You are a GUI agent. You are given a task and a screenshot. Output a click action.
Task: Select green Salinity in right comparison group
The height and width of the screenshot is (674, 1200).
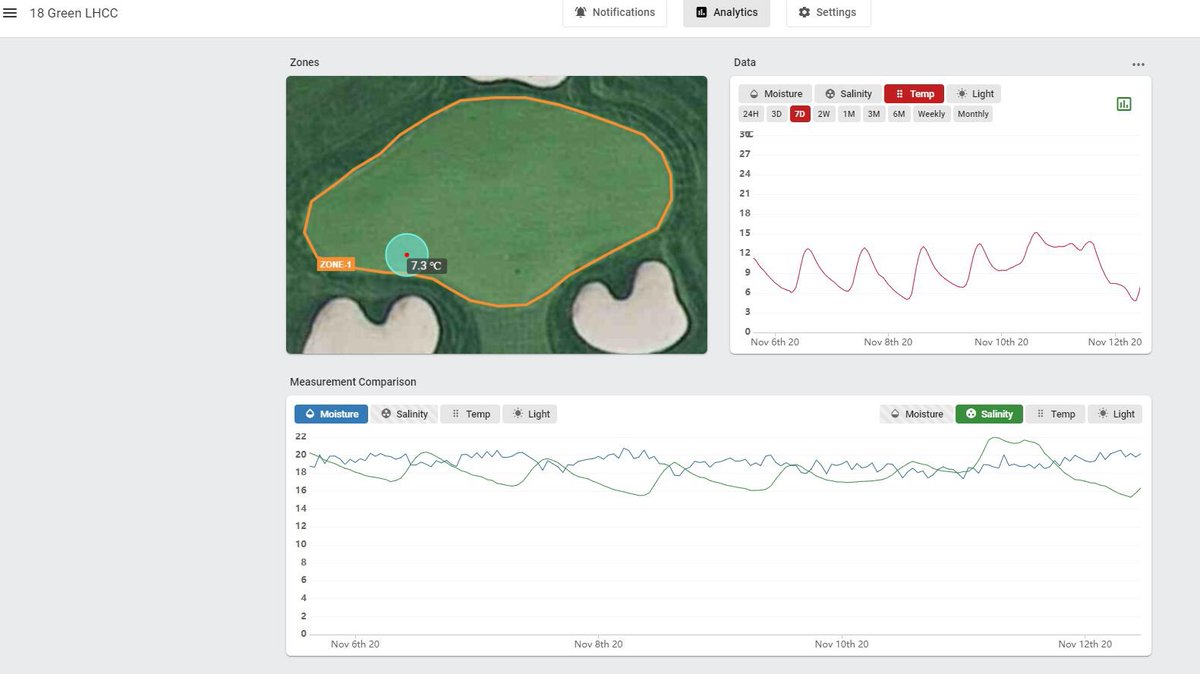coord(989,414)
